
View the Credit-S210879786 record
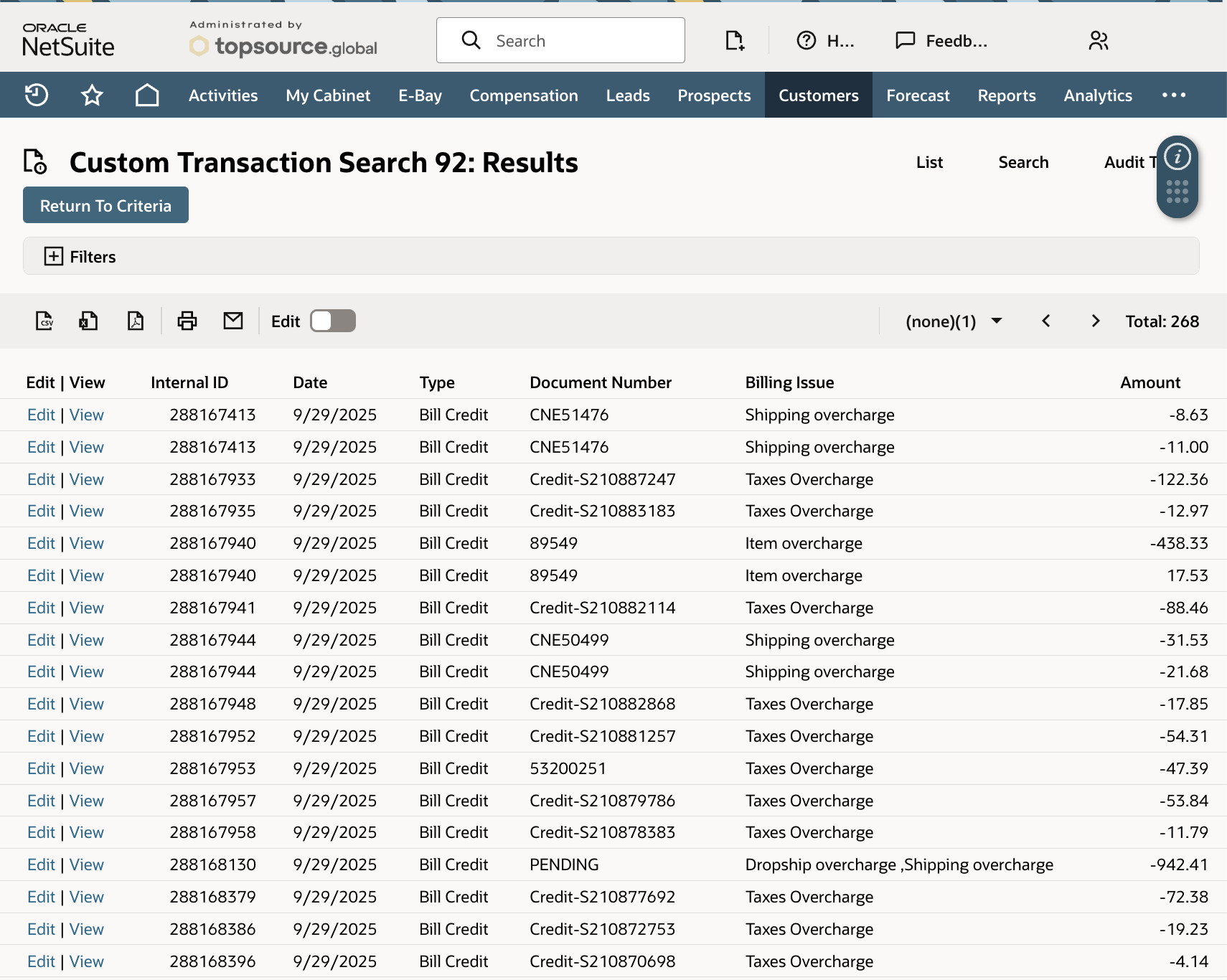click(87, 801)
